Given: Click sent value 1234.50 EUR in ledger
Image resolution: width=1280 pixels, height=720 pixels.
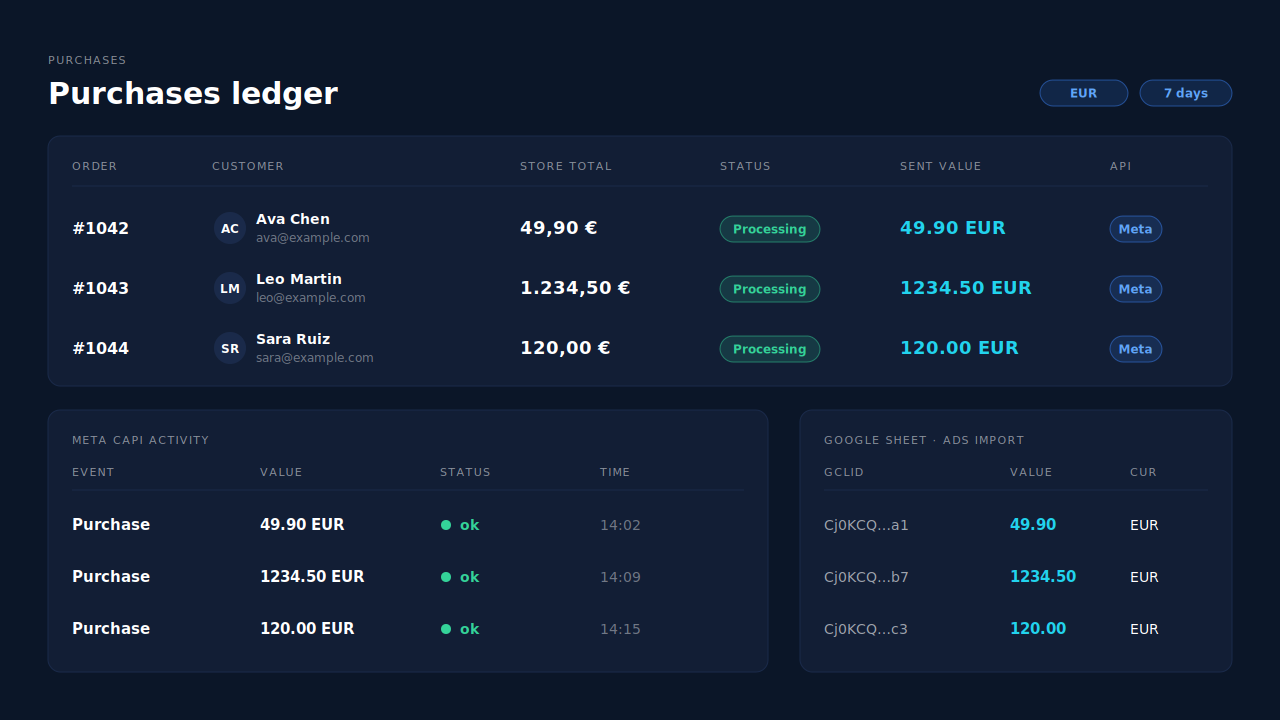Looking at the screenshot, I should click(966, 288).
